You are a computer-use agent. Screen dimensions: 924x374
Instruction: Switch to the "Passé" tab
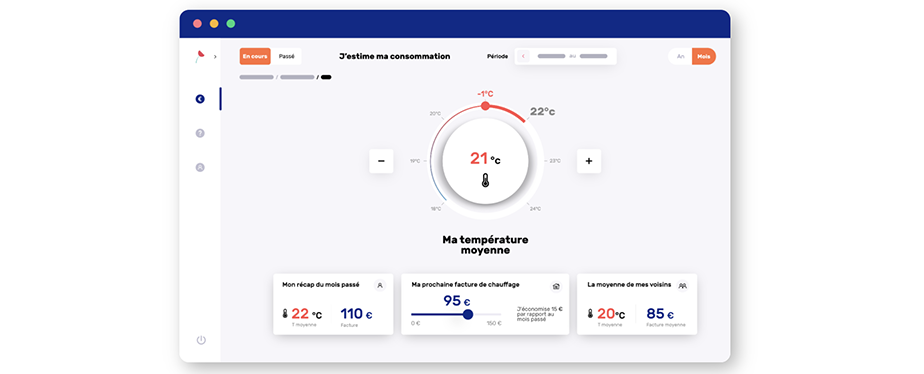286,57
